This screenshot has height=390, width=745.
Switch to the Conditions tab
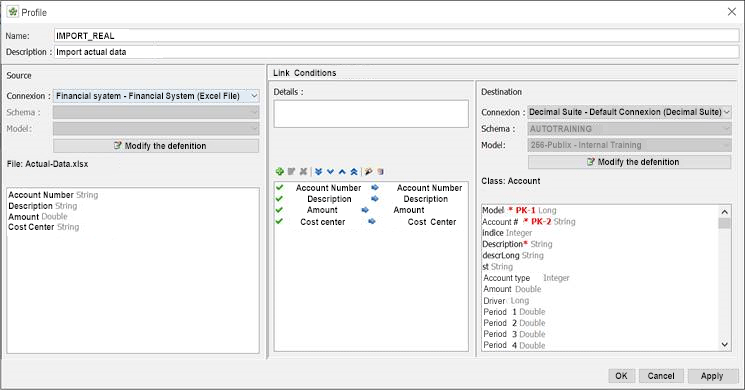[315, 73]
